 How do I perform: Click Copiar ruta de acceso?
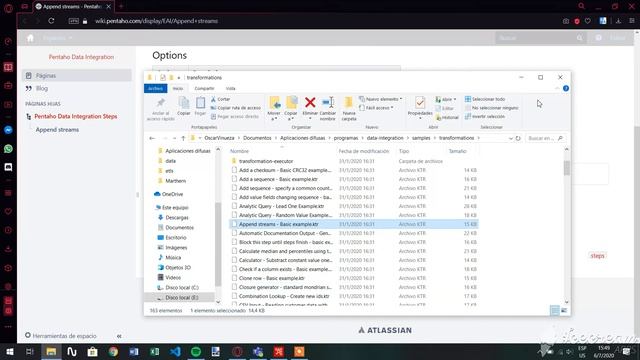point(236,108)
